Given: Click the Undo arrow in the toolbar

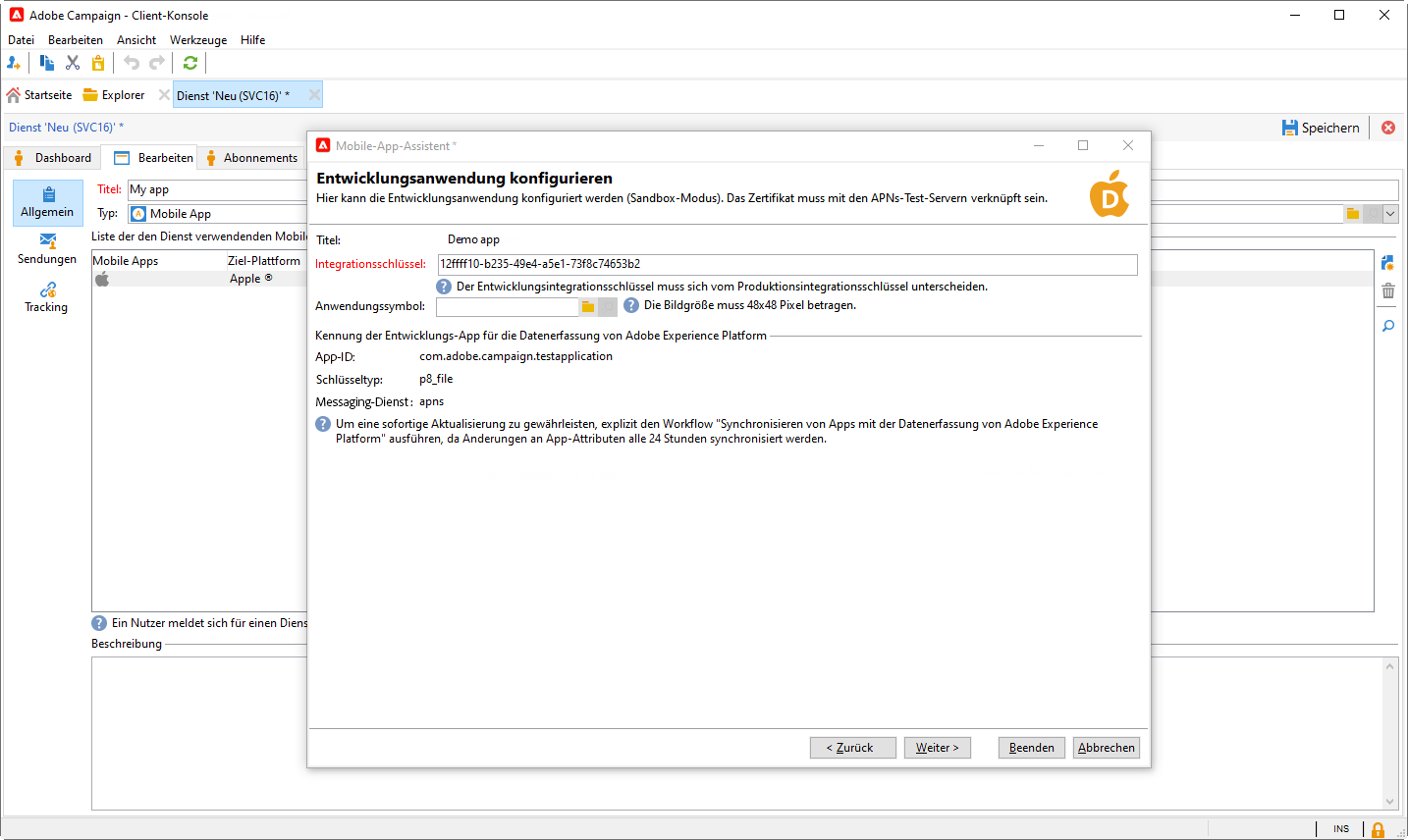Looking at the screenshot, I should tap(132, 63).
